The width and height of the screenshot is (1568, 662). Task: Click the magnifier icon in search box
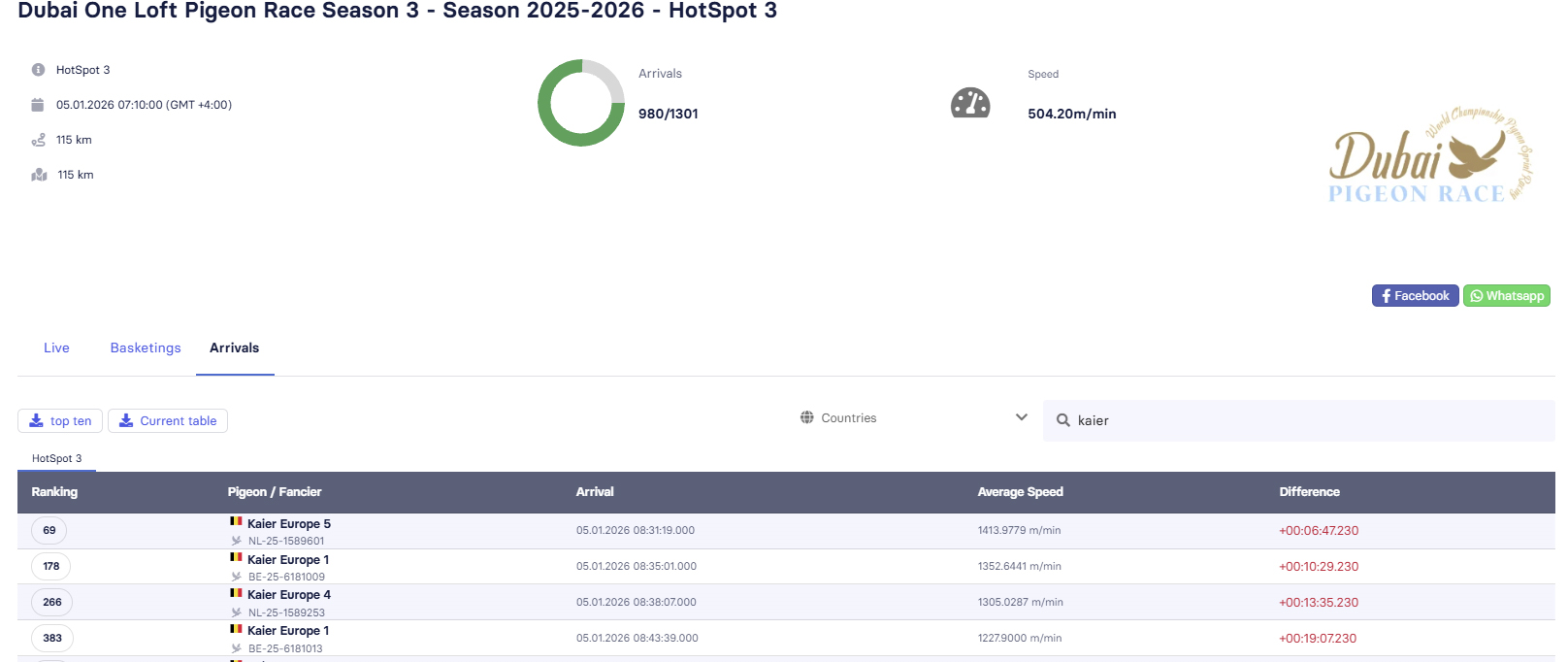(x=1062, y=420)
